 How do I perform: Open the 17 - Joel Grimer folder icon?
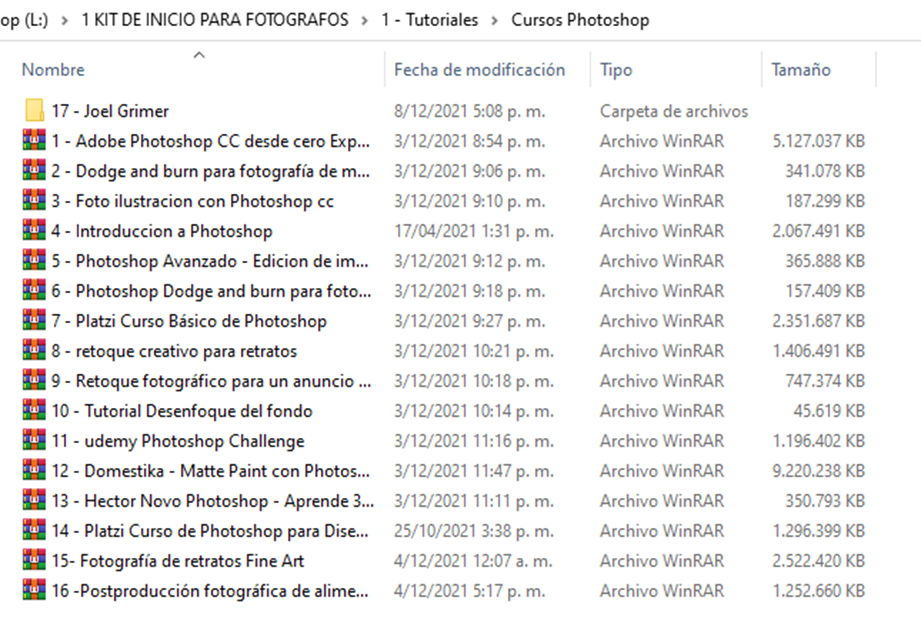click(x=35, y=110)
